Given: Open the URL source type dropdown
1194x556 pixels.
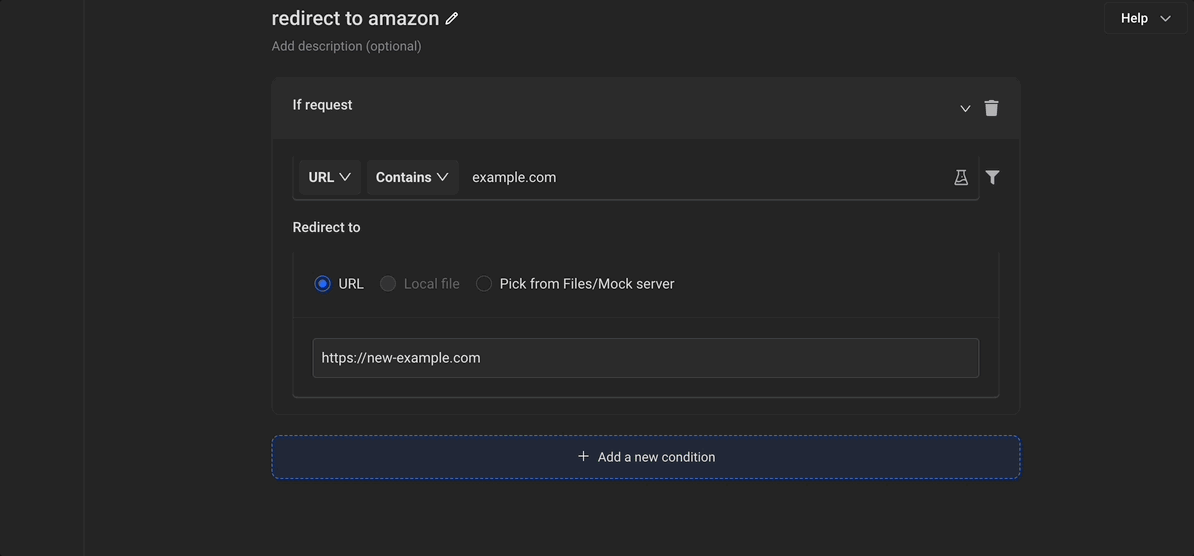Looking at the screenshot, I should pyautogui.click(x=329, y=177).
